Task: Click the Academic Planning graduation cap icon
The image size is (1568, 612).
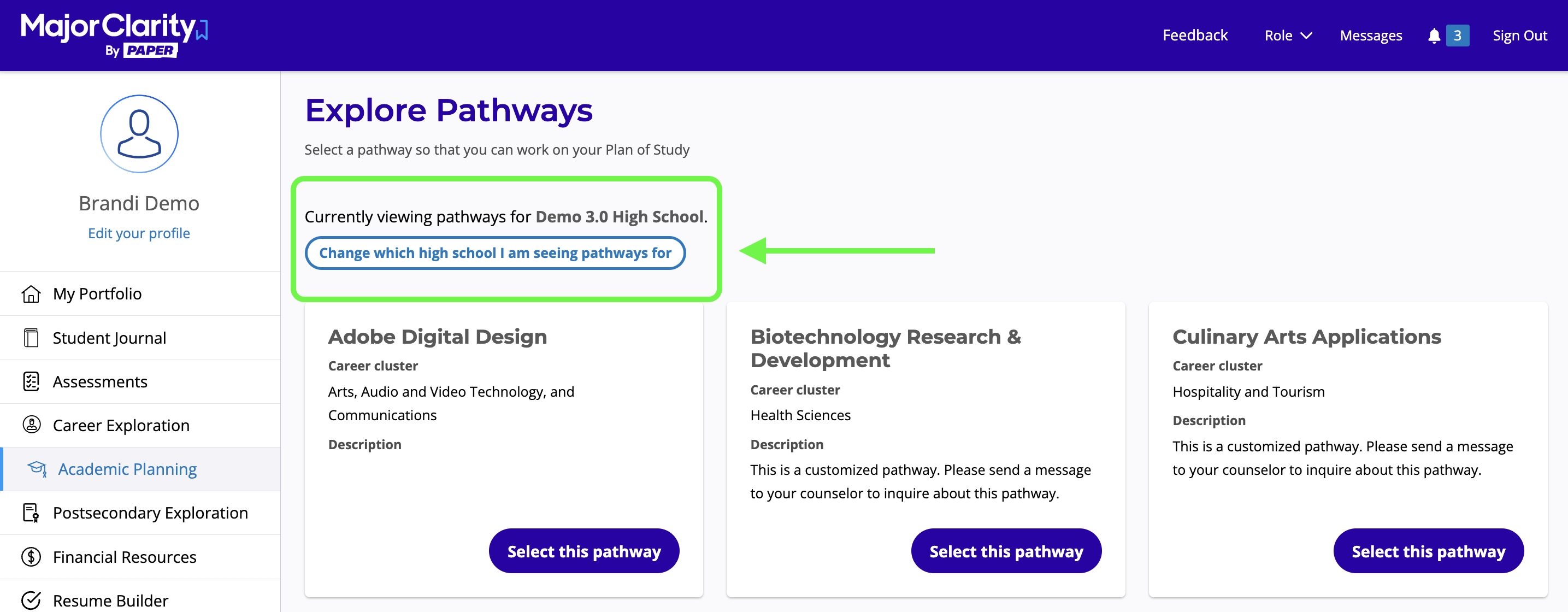Action: 38,469
